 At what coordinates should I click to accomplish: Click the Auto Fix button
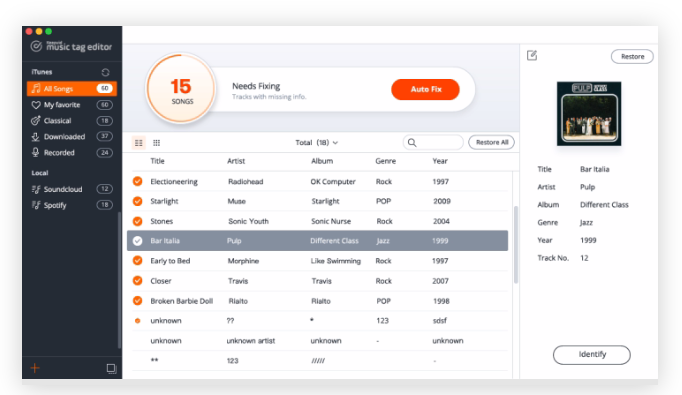[425, 90]
